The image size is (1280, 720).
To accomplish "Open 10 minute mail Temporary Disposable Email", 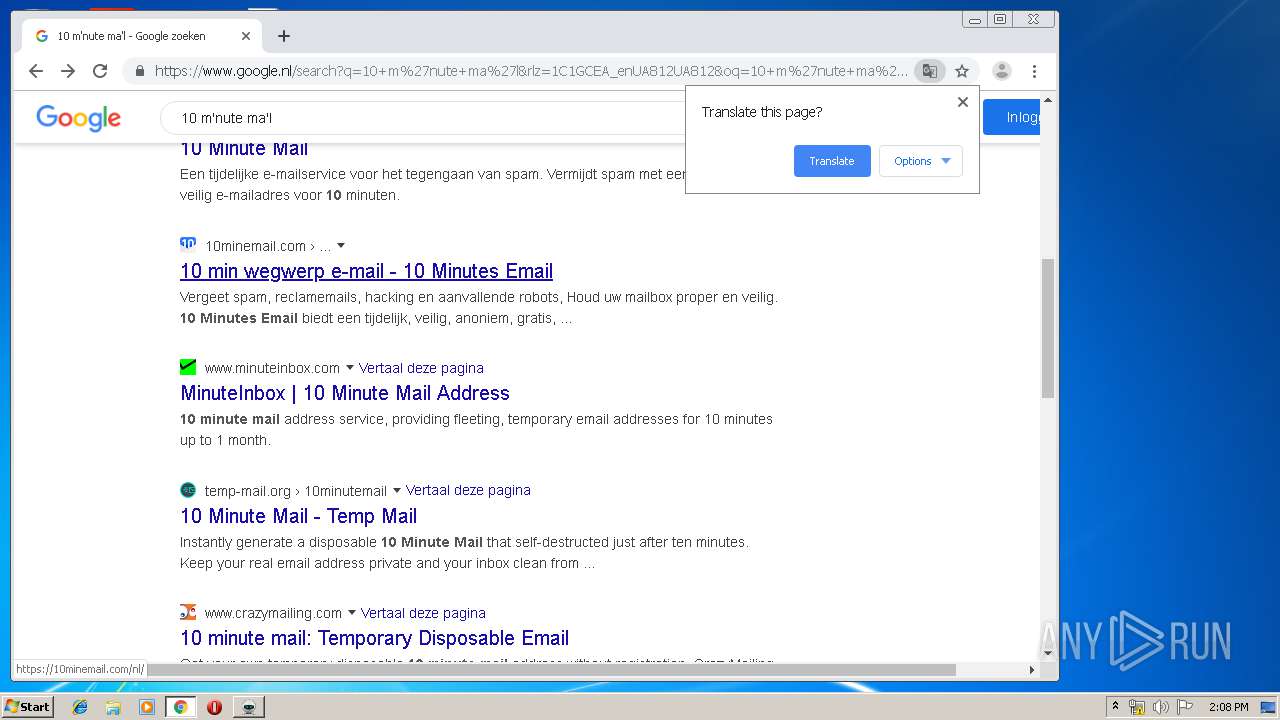I will coord(374,638).
